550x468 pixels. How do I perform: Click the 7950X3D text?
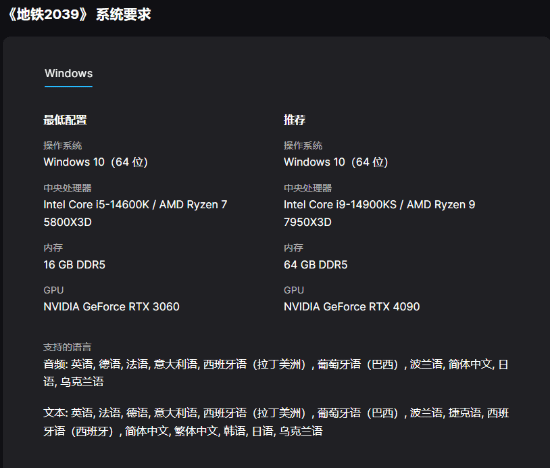[308, 222]
